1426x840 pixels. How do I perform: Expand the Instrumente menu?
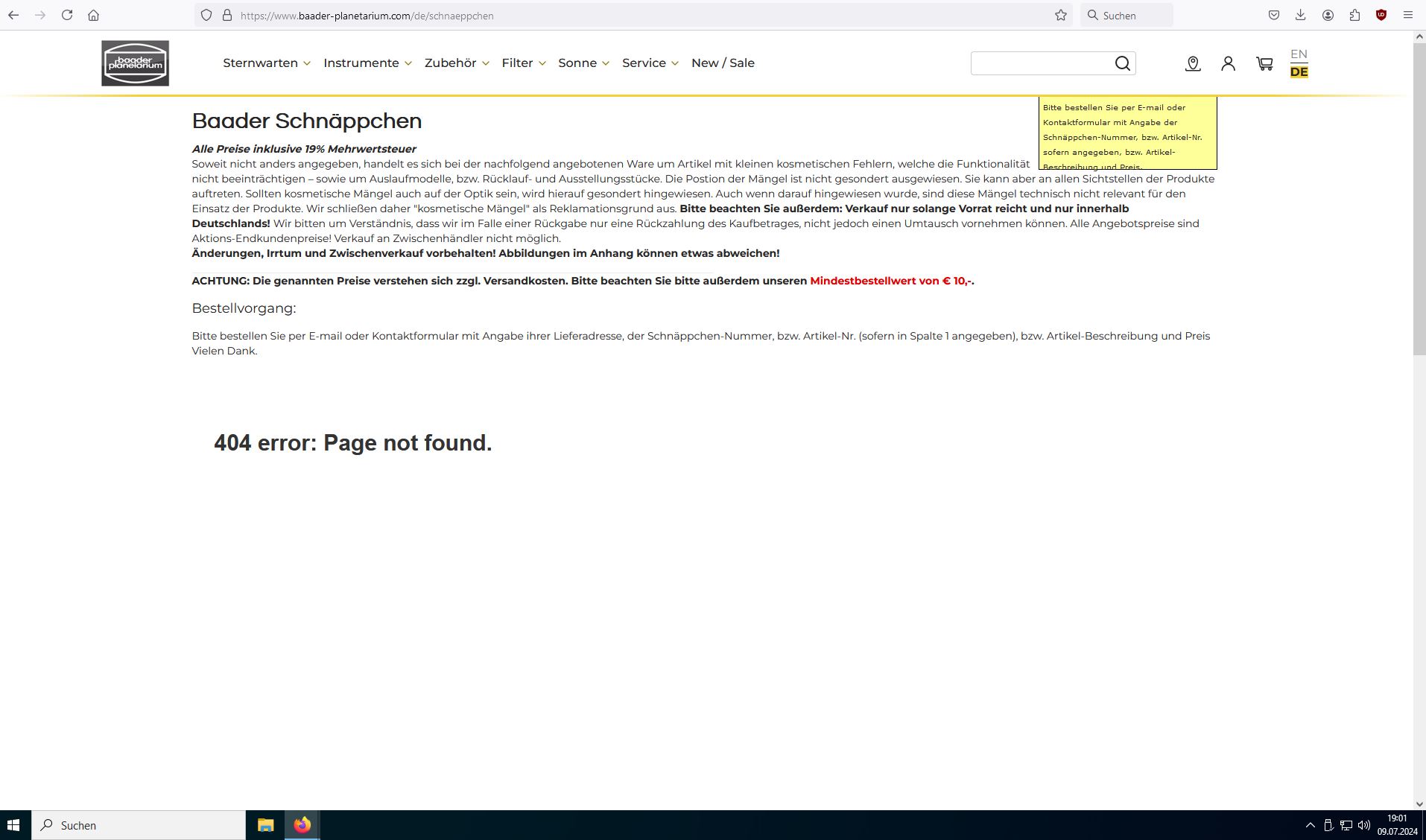367,63
